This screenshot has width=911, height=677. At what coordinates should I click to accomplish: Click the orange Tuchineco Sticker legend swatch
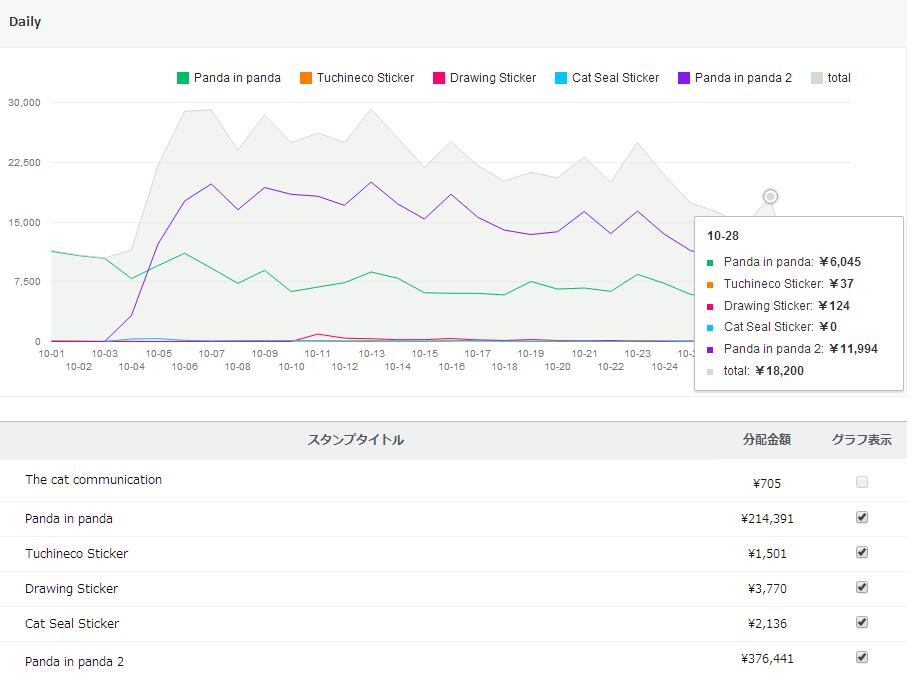click(x=306, y=78)
